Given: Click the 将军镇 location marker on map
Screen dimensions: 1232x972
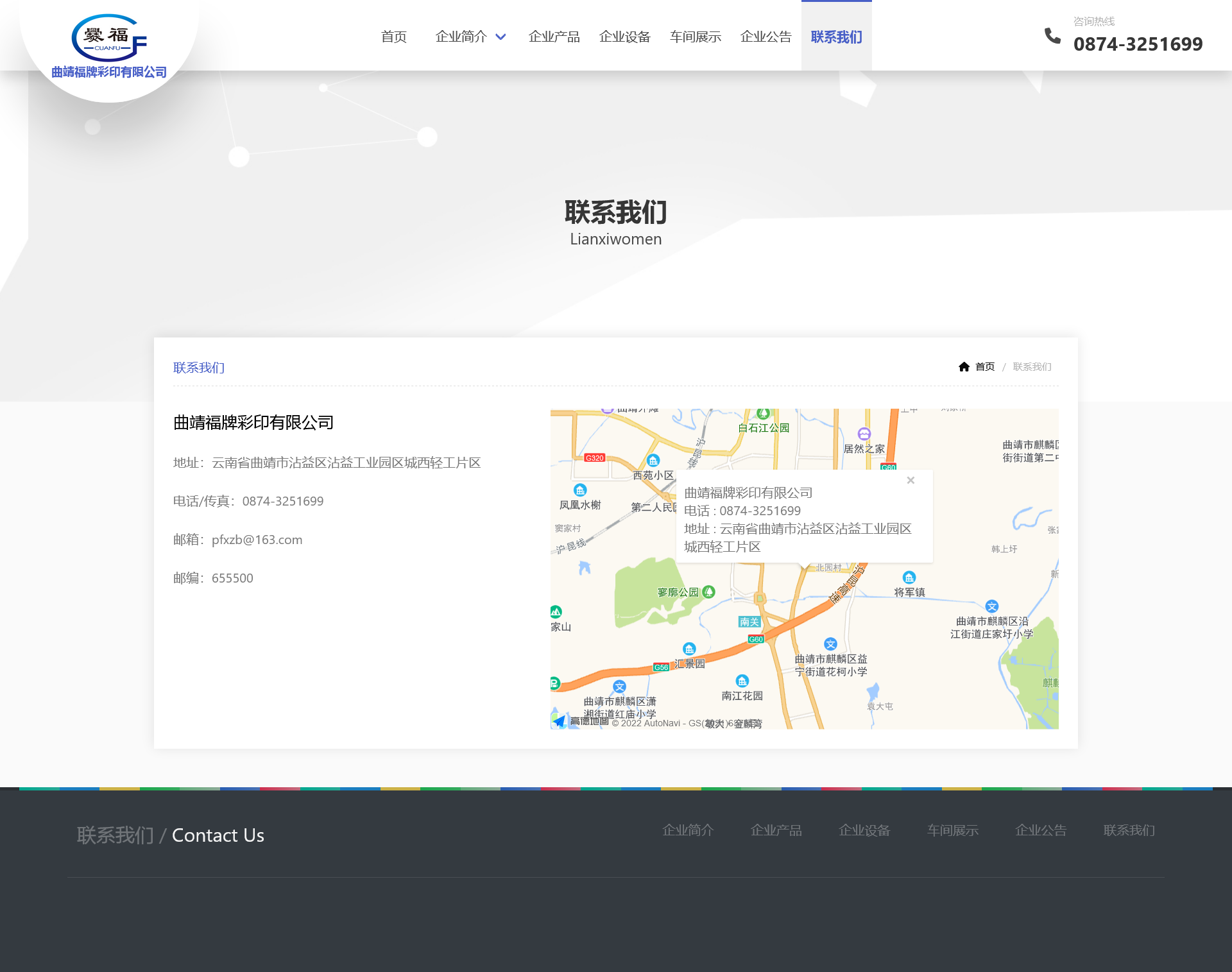Looking at the screenshot, I should pos(909,578).
